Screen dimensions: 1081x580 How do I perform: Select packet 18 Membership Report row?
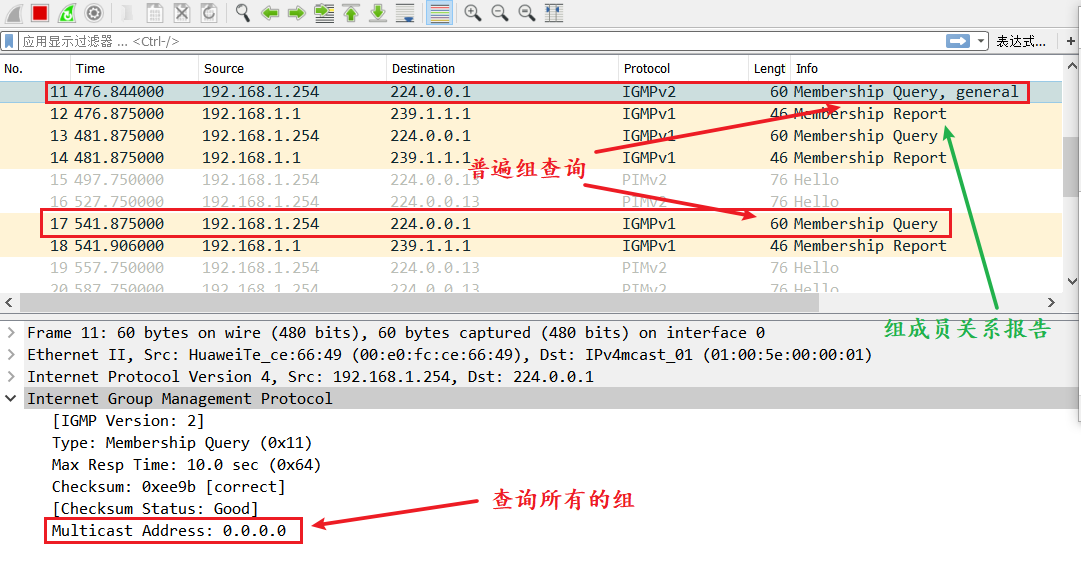coord(531,246)
